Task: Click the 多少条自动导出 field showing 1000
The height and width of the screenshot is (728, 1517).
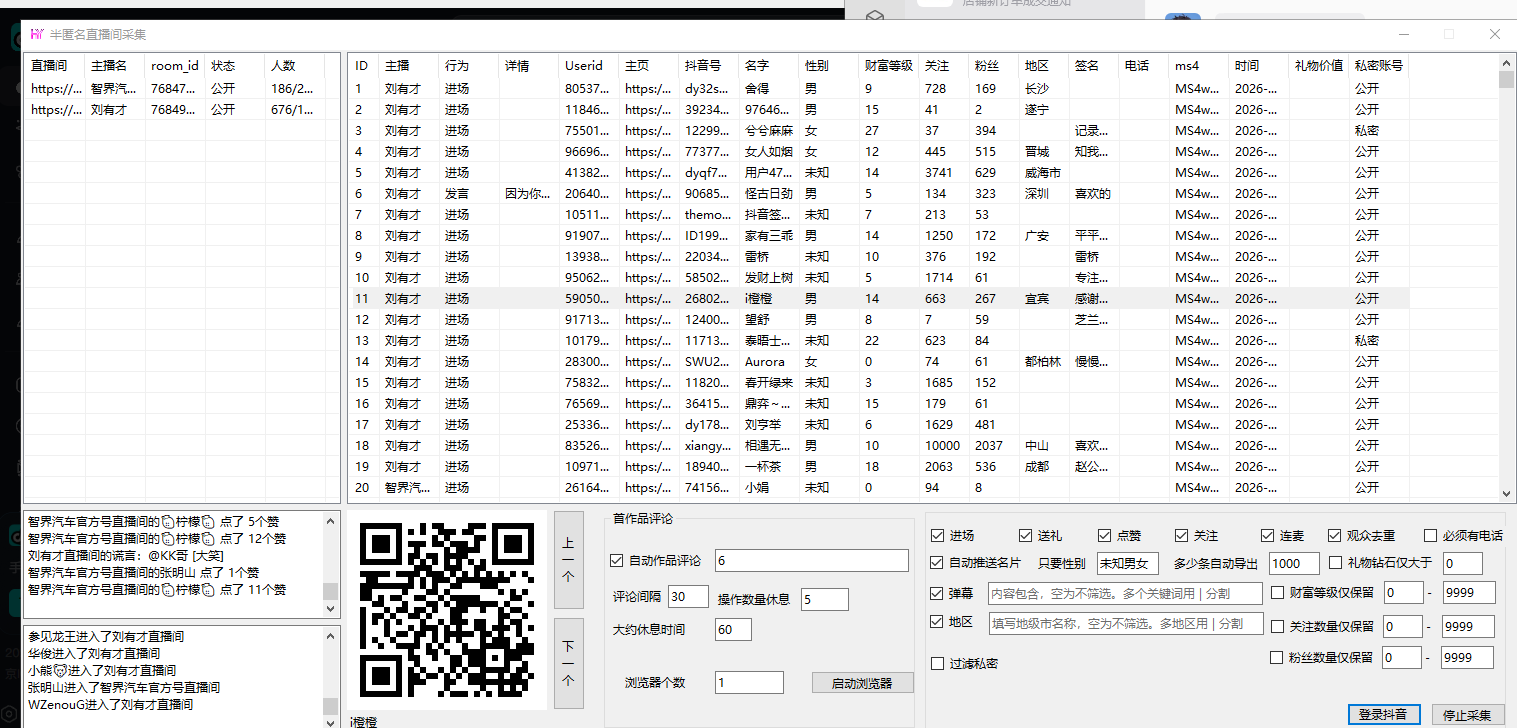Action: tap(1294, 563)
